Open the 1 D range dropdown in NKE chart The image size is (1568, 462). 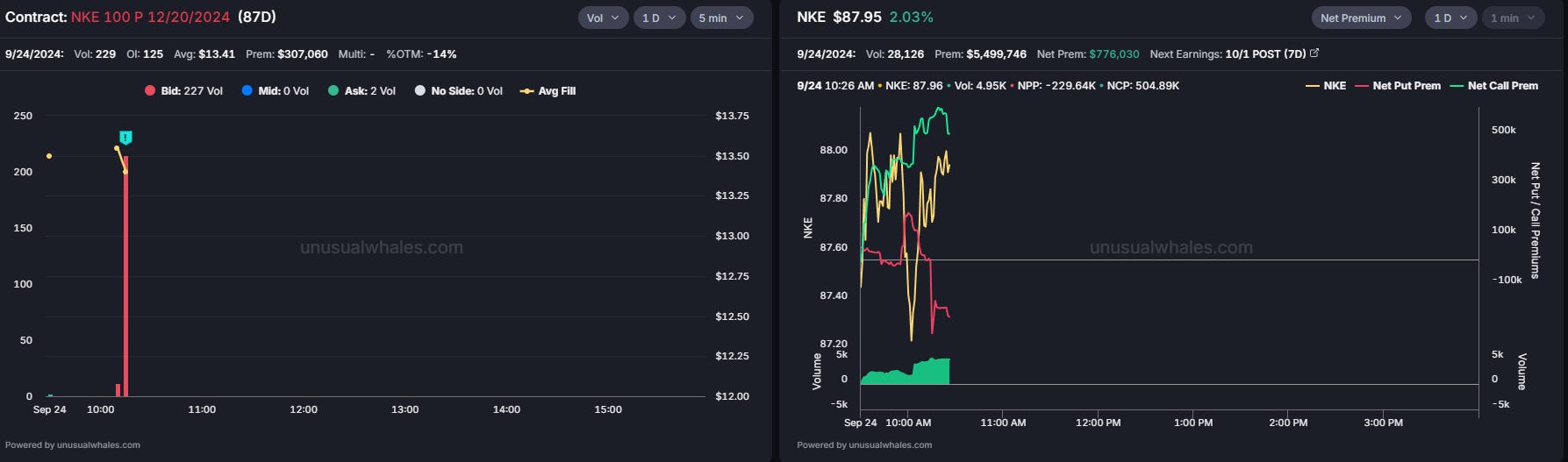(1451, 18)
